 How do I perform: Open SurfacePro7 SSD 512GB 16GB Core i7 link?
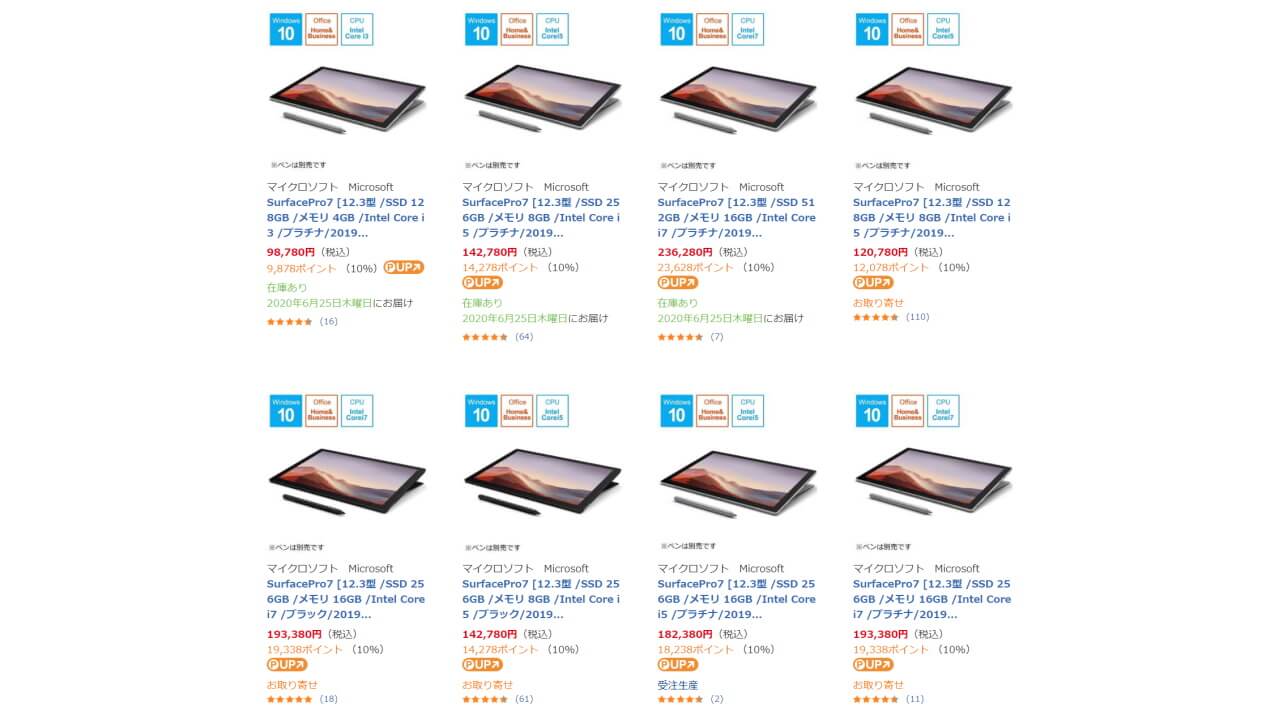tap(736, 217)
